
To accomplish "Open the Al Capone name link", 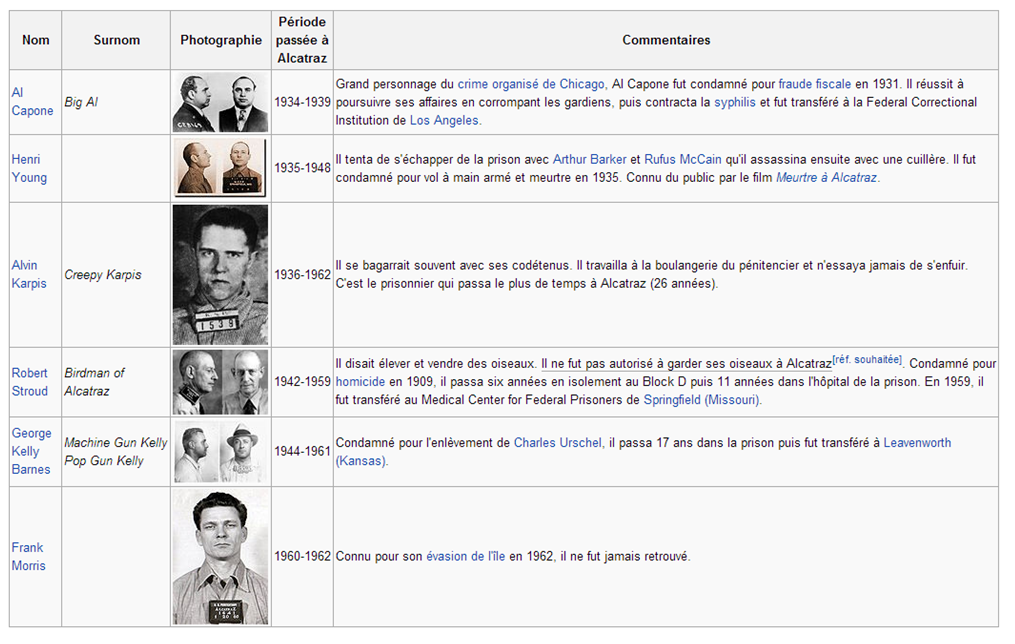I will click(32, 102).
